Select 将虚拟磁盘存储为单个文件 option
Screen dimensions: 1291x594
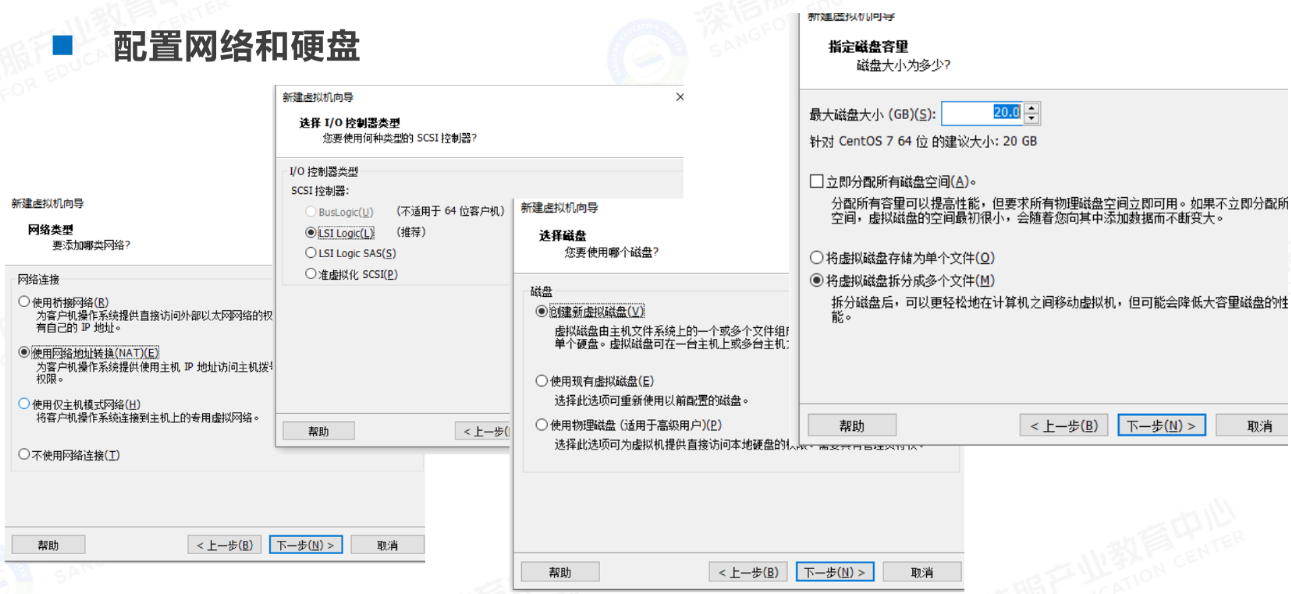(816, 258)
